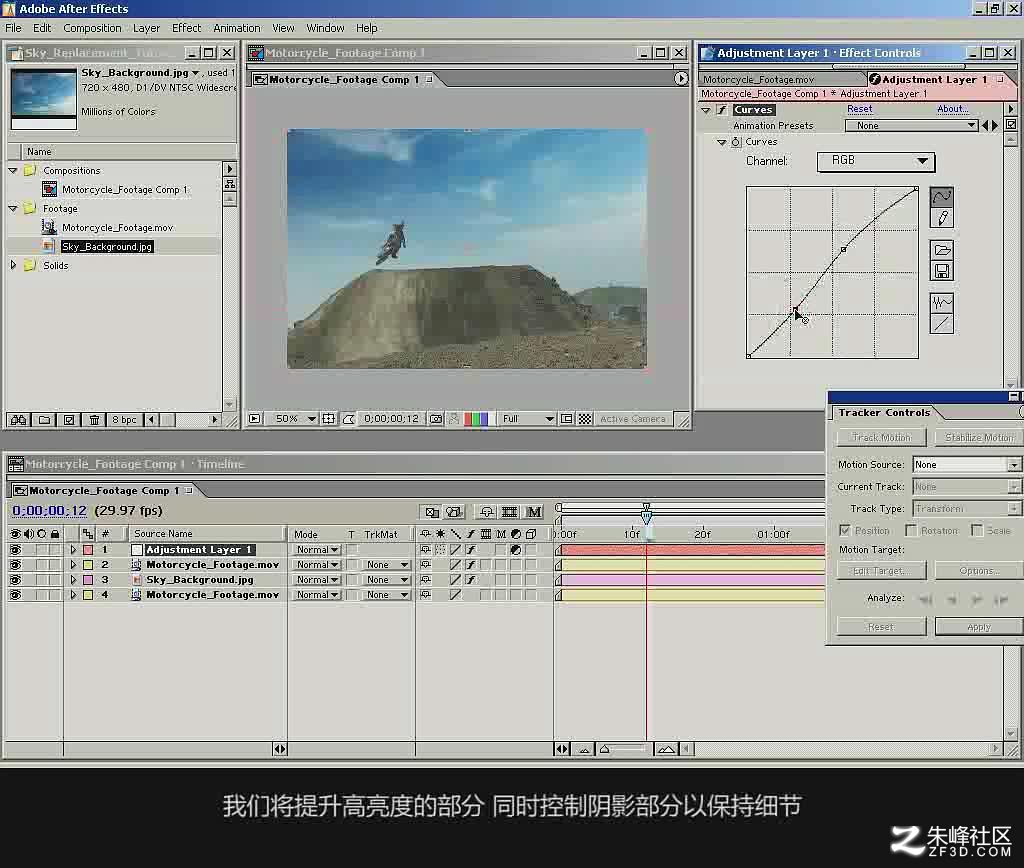
Task: Open the comp flowchart from Project panel side
Action: point(230,184)
